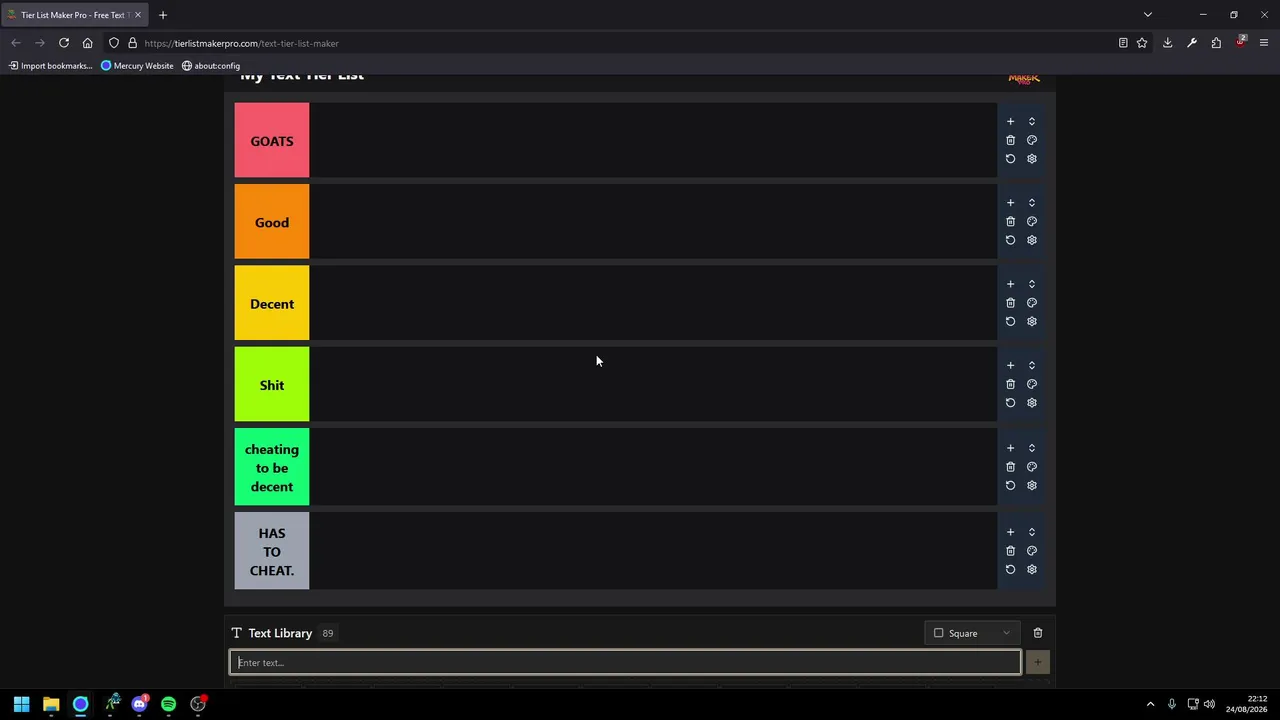Viewport: 1280px width, 720px height.
Task: Open settings for 'HAS TO CHEAT.' tier
Action: [x=1032, y=569]
